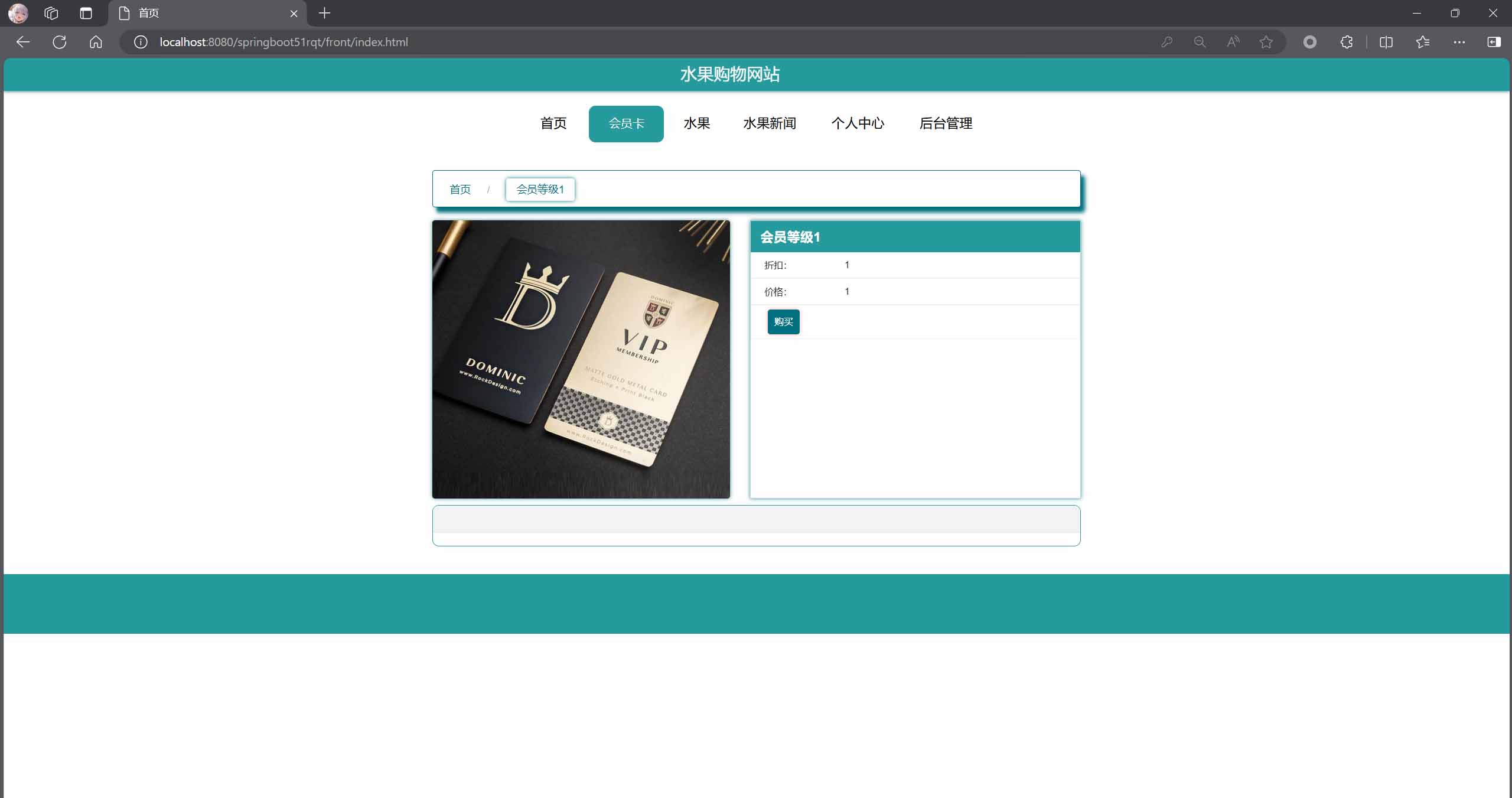Close the 首页 browser tab
The width and height of the screenshot is (1512, 798).
coord(294,13)
